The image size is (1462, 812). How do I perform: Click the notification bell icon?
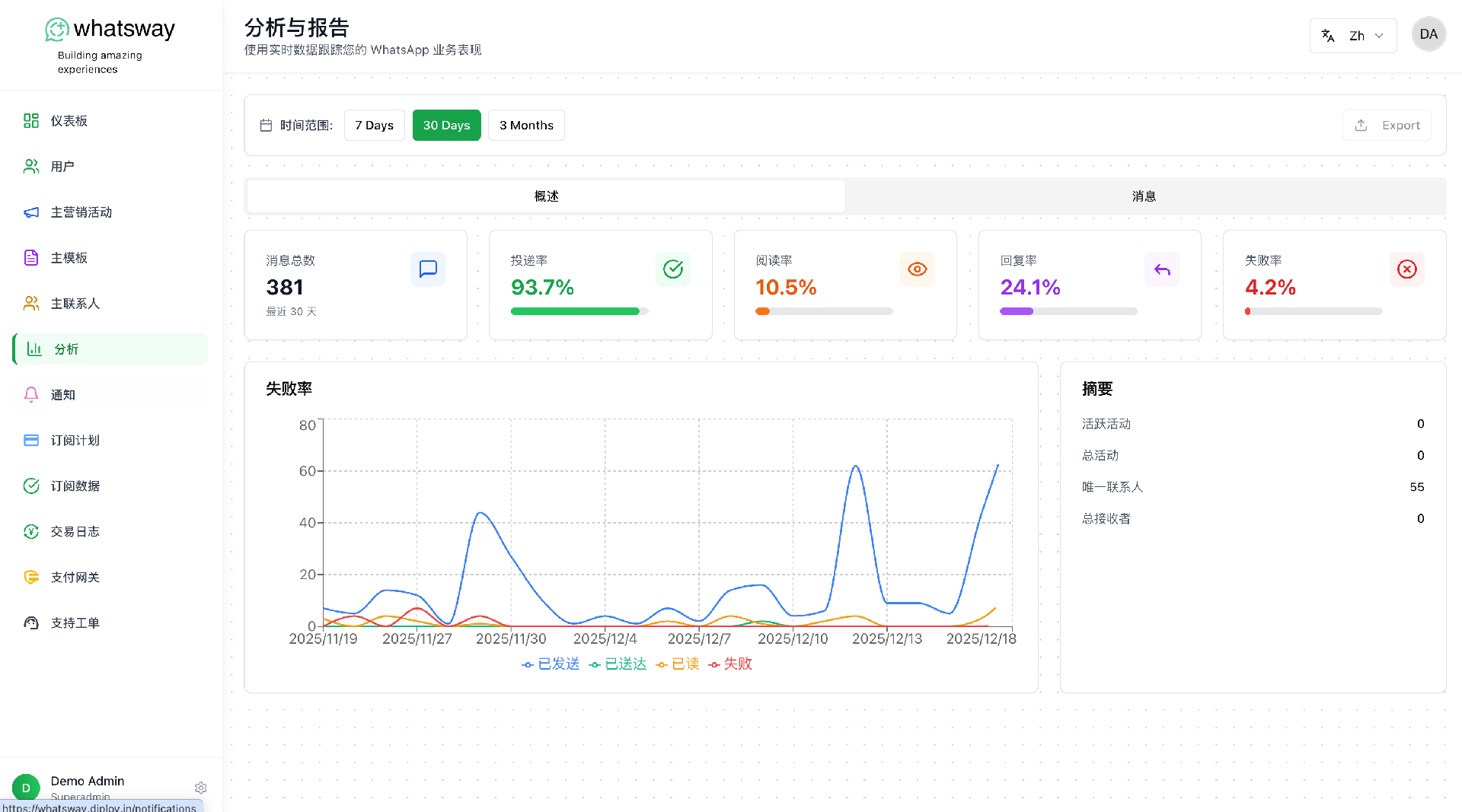pyautogui.click(x=31, y=394)
